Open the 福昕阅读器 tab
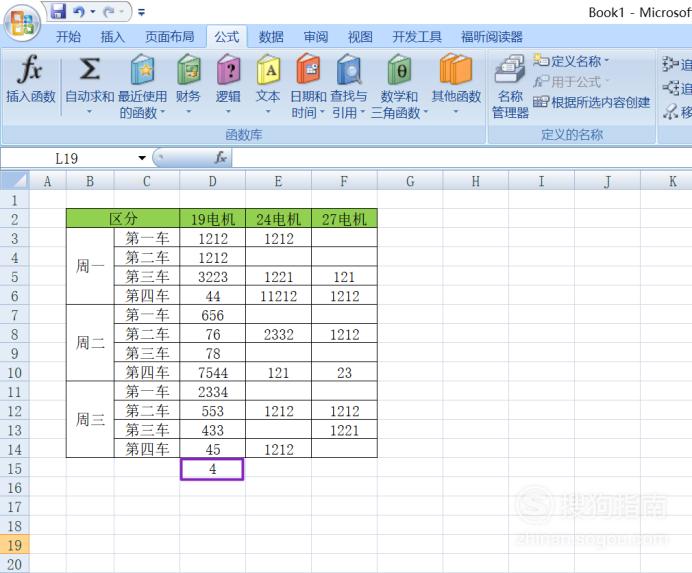This screenshot has height=573, width=692. [492, 37]
